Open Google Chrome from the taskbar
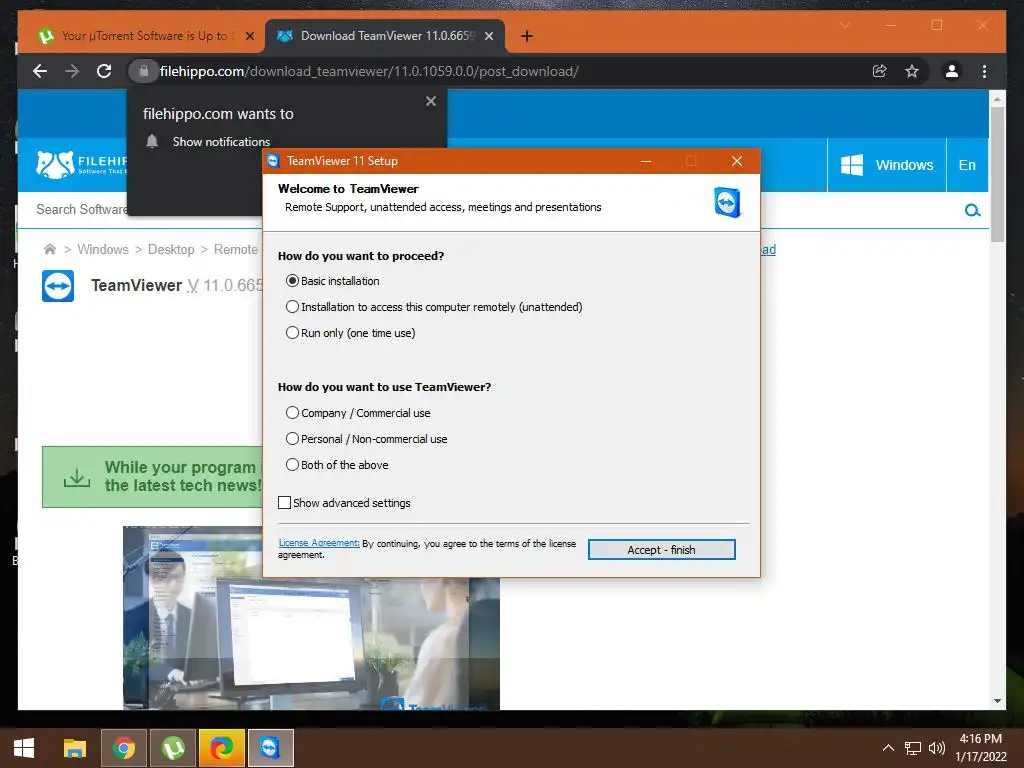The height and width of the screenshot is (768, 1024). (x=123, y=748)
